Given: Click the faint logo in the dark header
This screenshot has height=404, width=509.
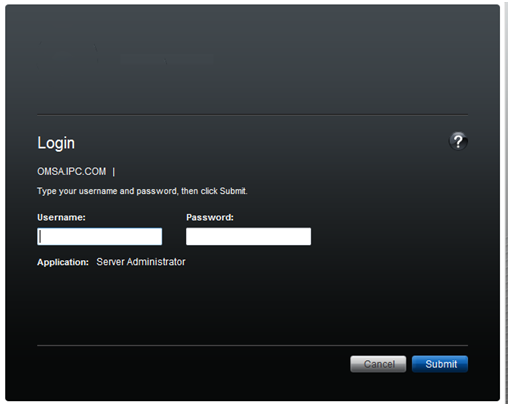Looking at the screenshot, I should [x=125, y=54].
